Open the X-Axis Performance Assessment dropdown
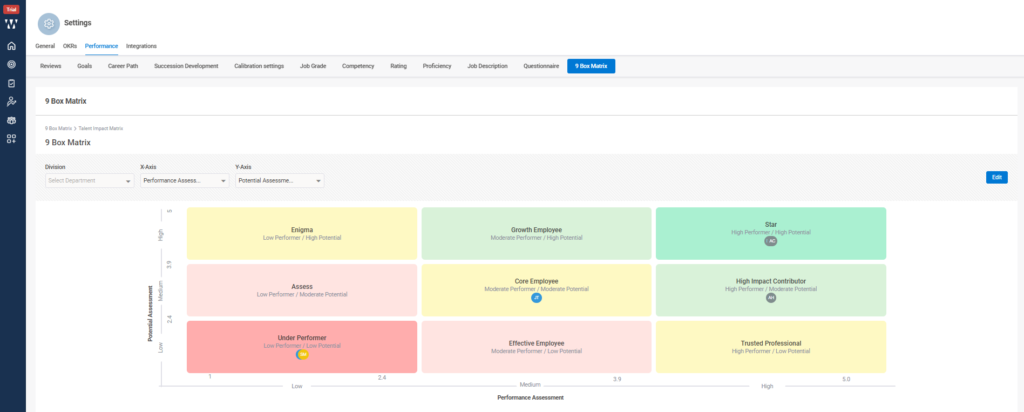This screenshot has width=1024, height=412. click(183, 181)
